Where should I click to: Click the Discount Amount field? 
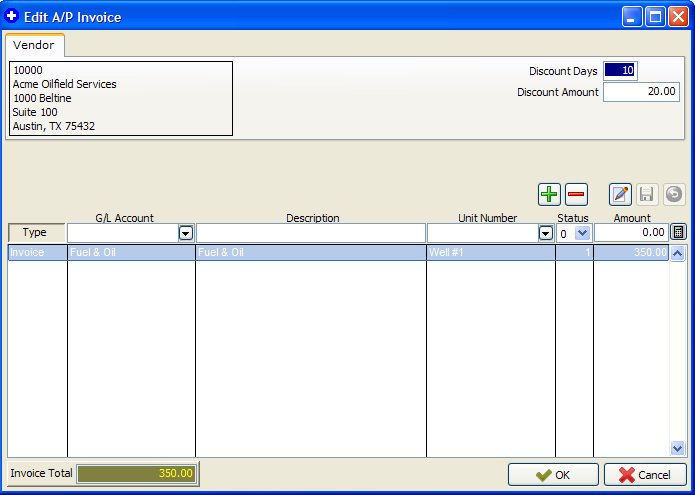coord(641,92)
